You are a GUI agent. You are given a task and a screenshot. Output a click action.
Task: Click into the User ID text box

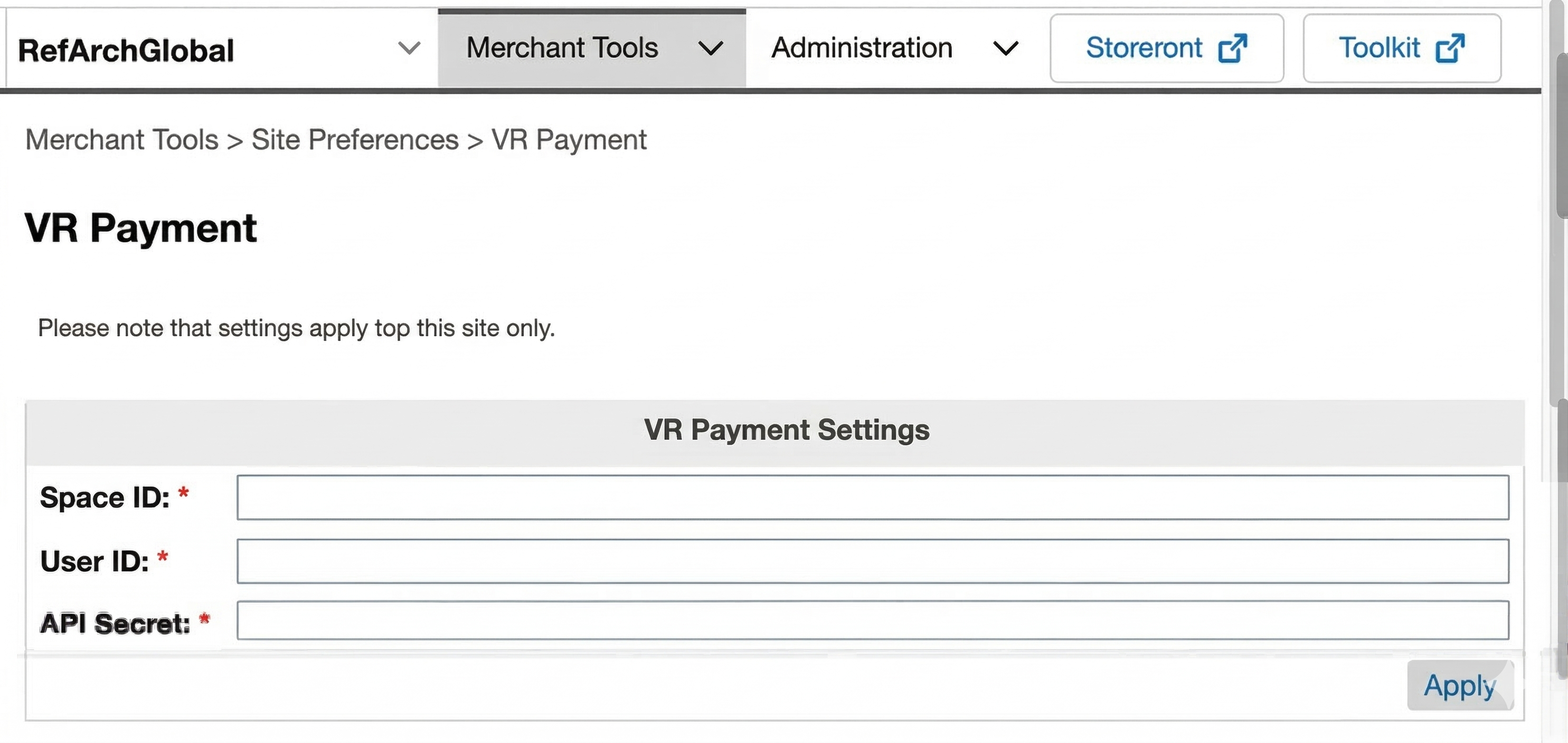click(x=872, y=561)
